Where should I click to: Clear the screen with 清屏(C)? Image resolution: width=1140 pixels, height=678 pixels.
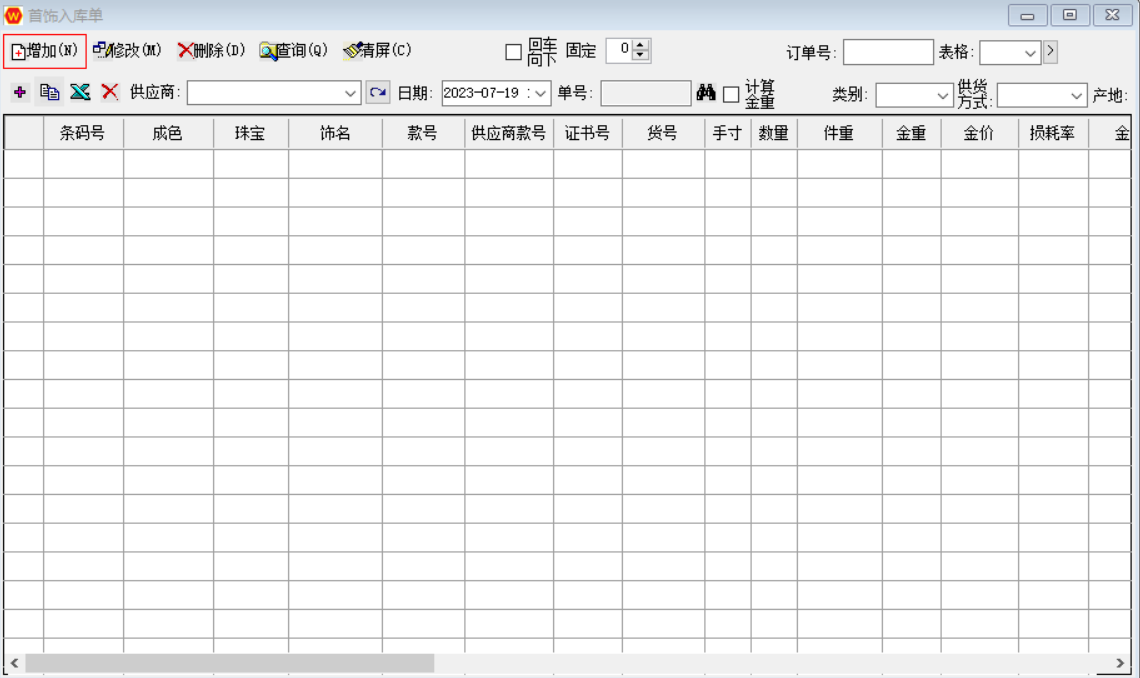(x=377, y=51)
